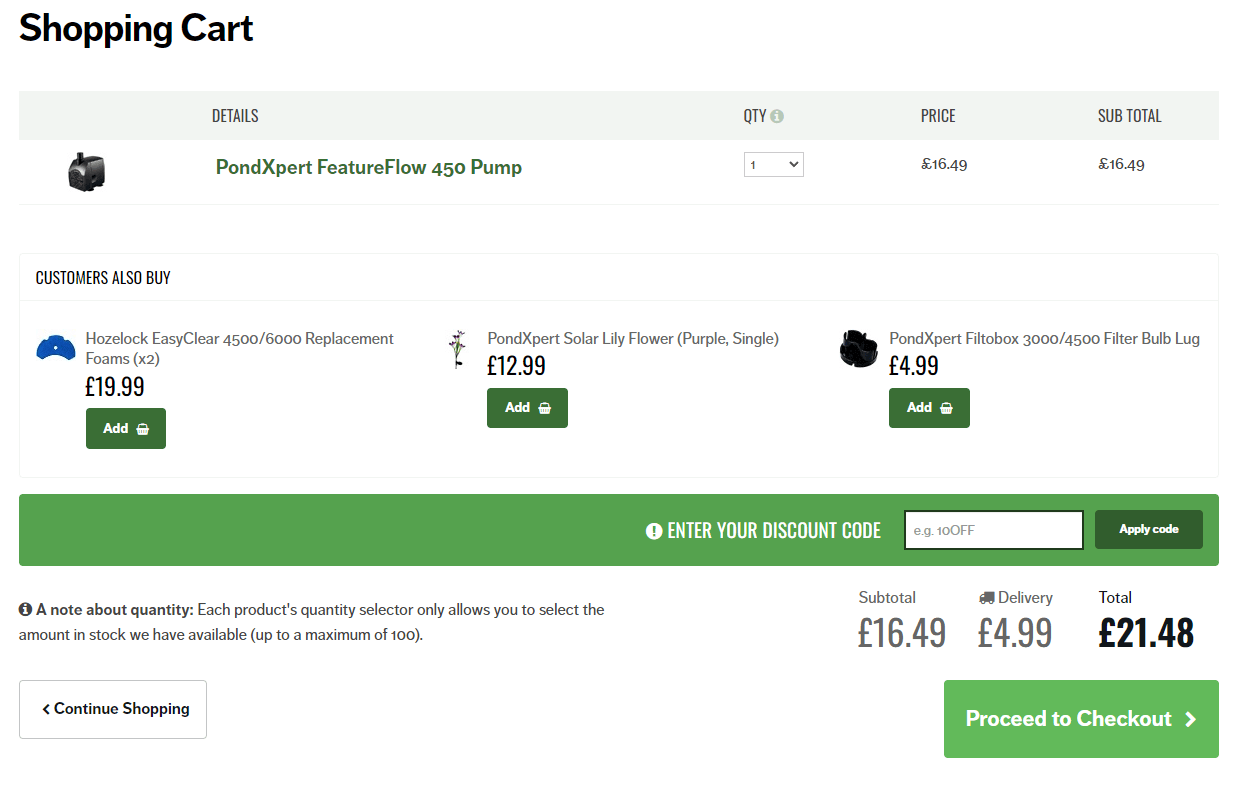Screen dimensions: 1237x790
Task: Proceed to Checkout
Action: pos(1080,718)
